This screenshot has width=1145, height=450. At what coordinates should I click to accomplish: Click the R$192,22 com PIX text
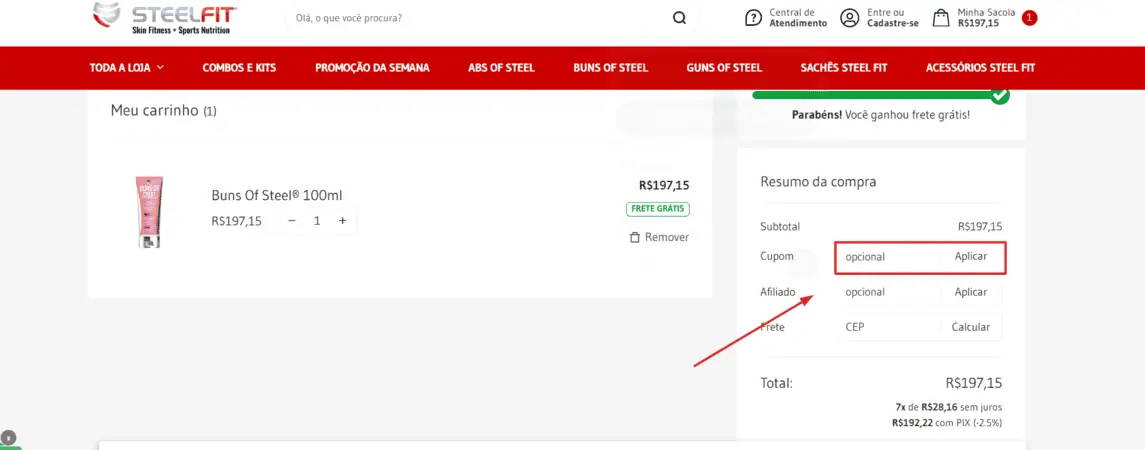(x=947, y=423)
